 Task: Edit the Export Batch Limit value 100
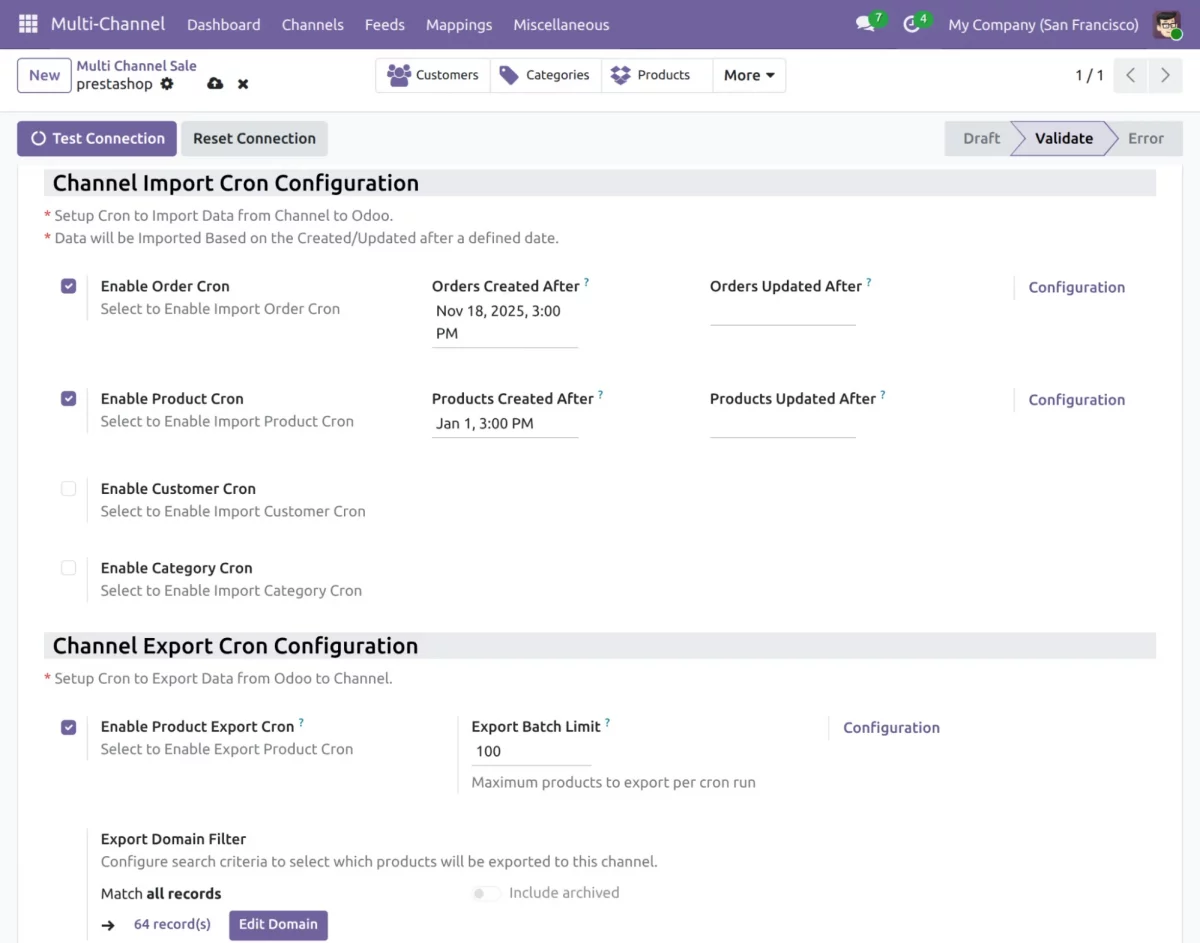tap(531, 752)
